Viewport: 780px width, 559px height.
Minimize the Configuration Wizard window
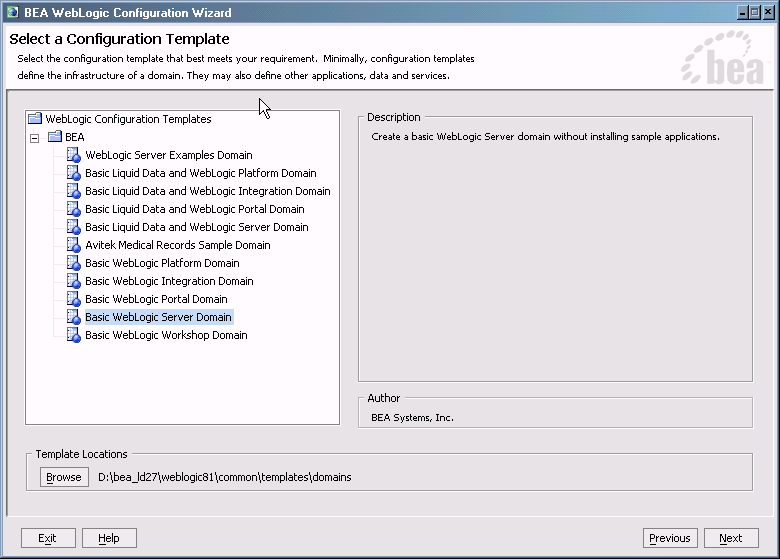tap(743, 12)
